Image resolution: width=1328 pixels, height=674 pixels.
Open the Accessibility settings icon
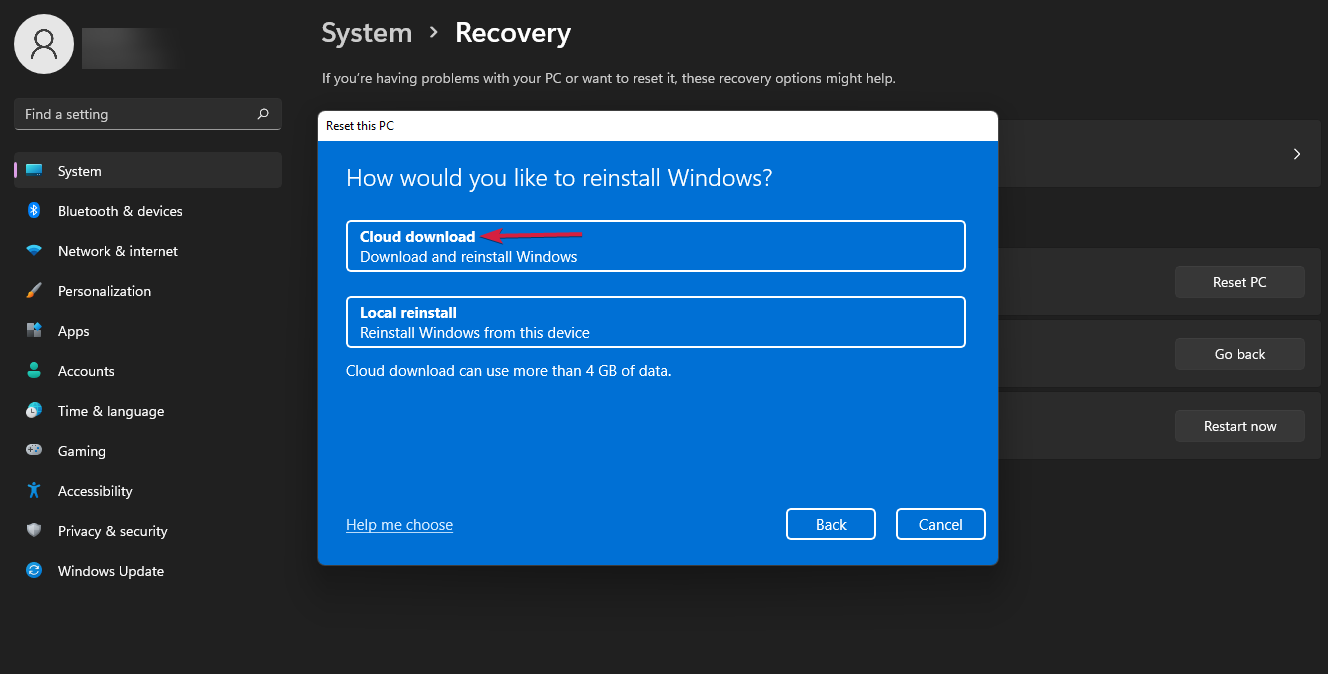click(x=35, y=491)
